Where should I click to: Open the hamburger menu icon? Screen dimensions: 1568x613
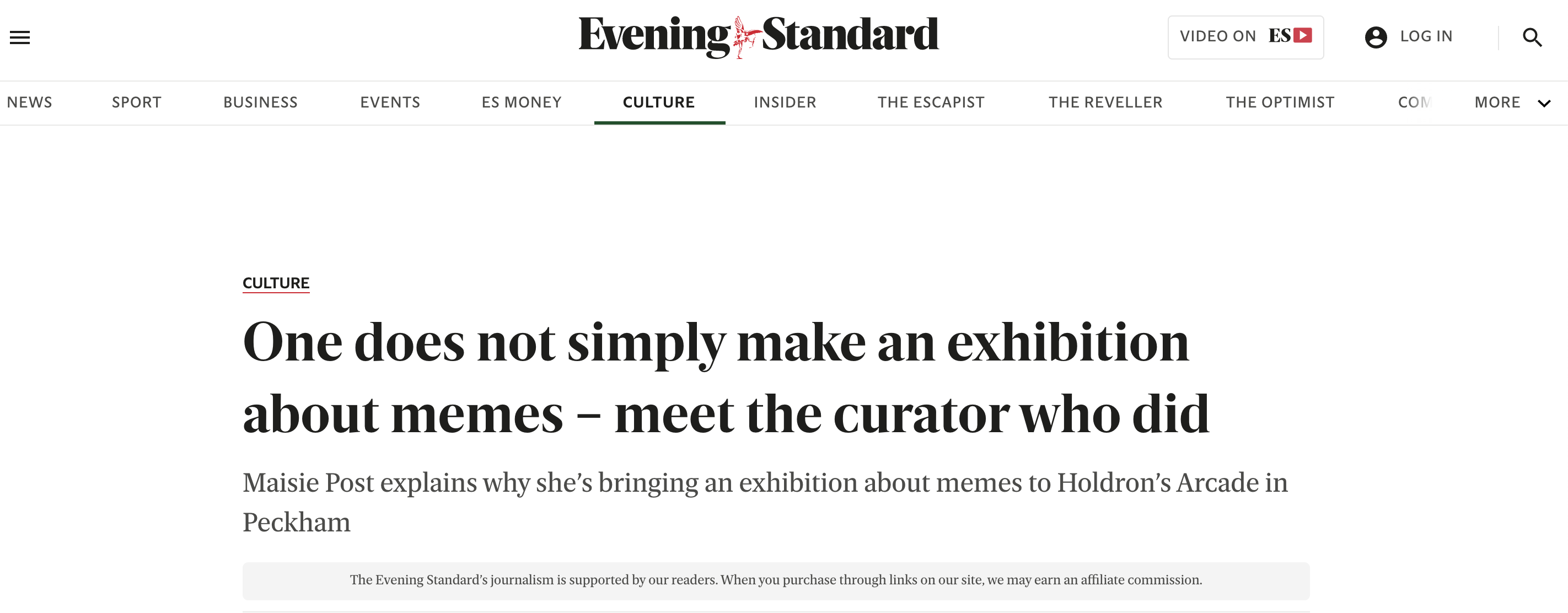pyautogui.click(x=19, y=37)
